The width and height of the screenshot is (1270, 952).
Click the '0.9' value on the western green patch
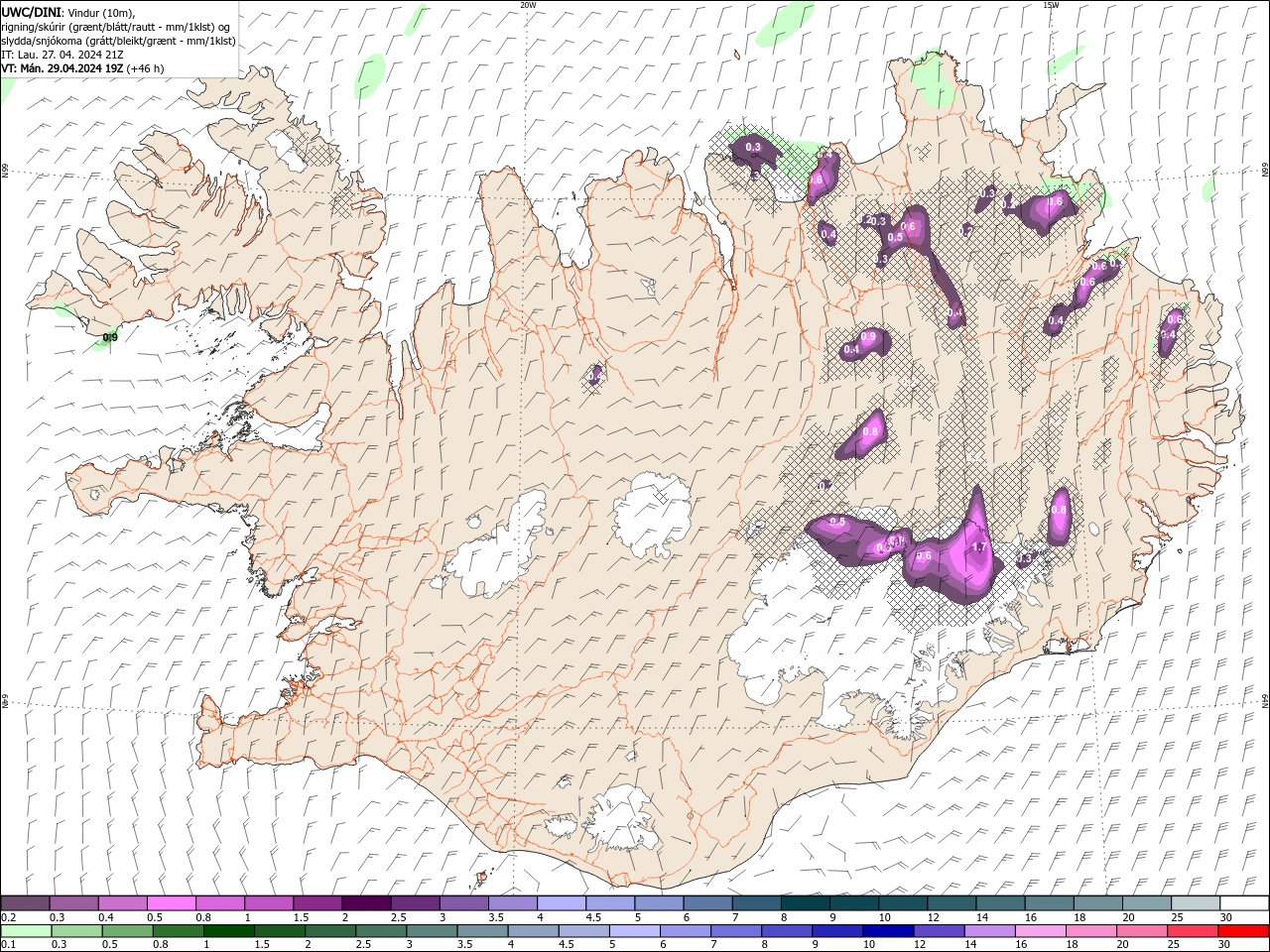pyautogui.click(x=110, y=337)
